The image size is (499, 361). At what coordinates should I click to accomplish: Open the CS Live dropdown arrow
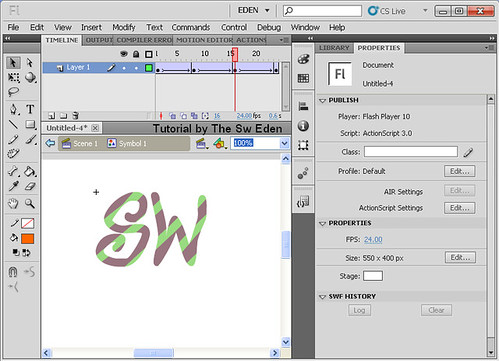tap(425, 10)
